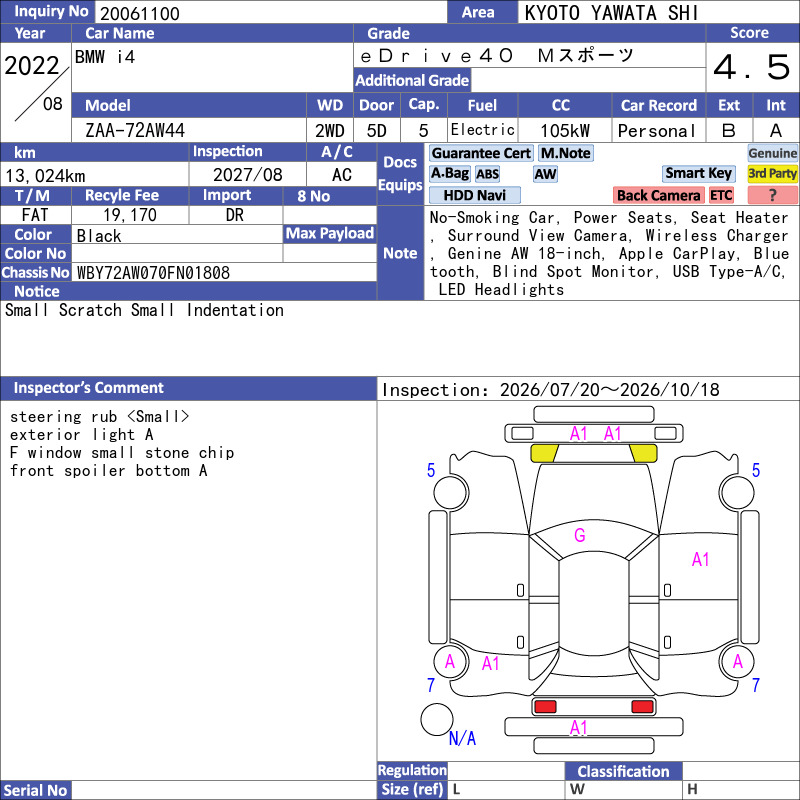Select the 2WD drive value
This screenshot has width=800, height=800.
330,131
